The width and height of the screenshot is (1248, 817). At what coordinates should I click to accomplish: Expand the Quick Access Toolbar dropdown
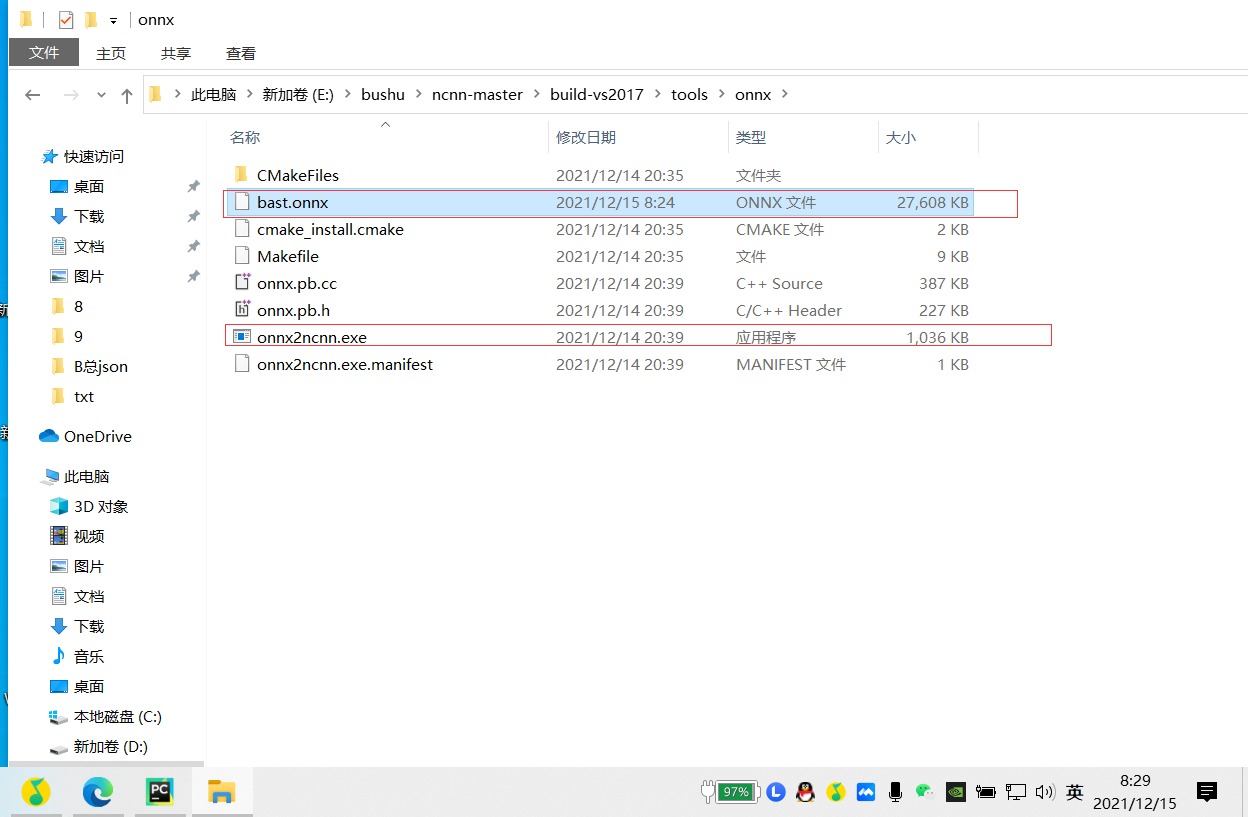coord(110,19)
